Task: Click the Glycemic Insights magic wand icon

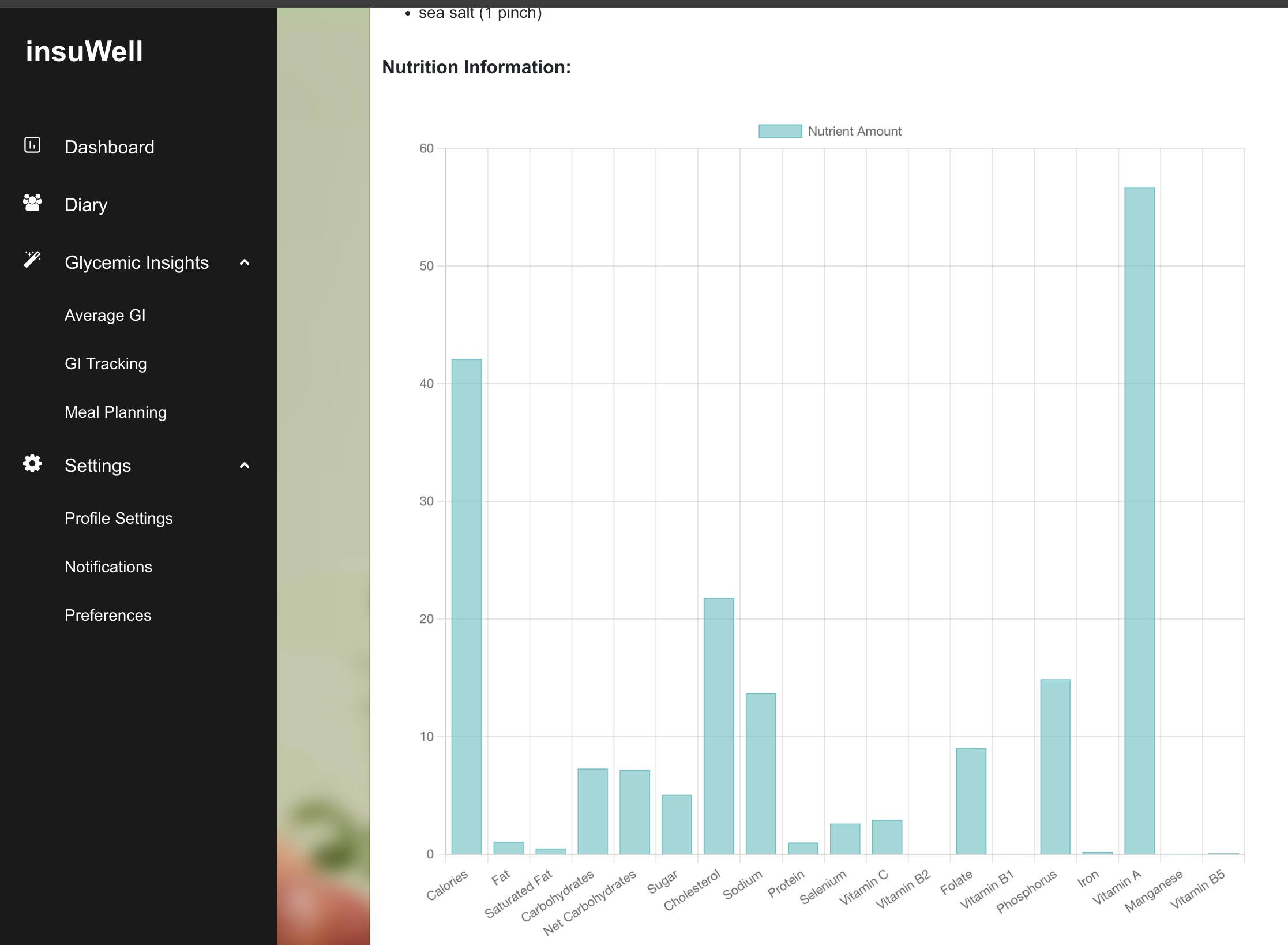Action: click(x=32, y=260)
